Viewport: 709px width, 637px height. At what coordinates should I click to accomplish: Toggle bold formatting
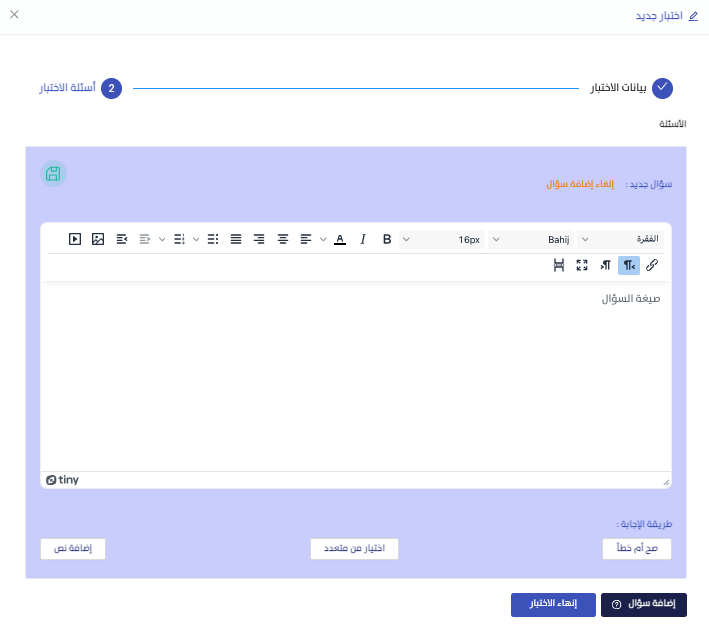click(387, 239)
